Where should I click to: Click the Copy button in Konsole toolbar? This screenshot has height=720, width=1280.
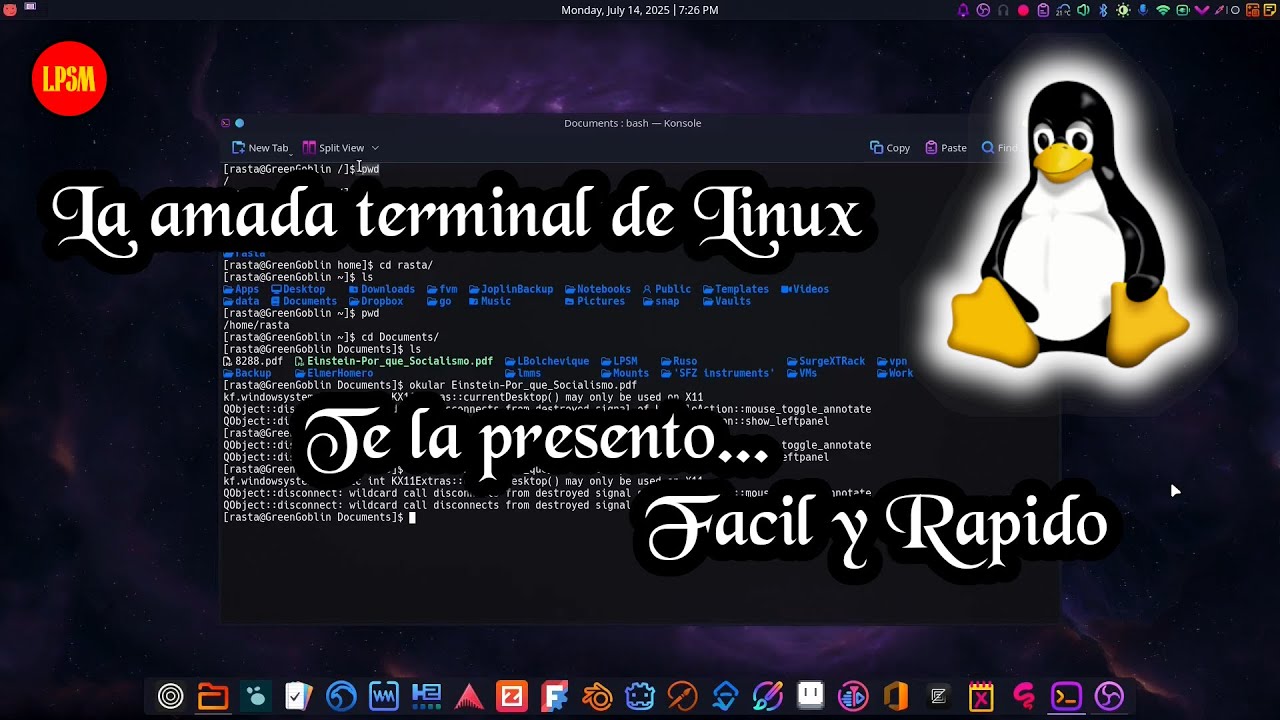[x=889, y=148]
